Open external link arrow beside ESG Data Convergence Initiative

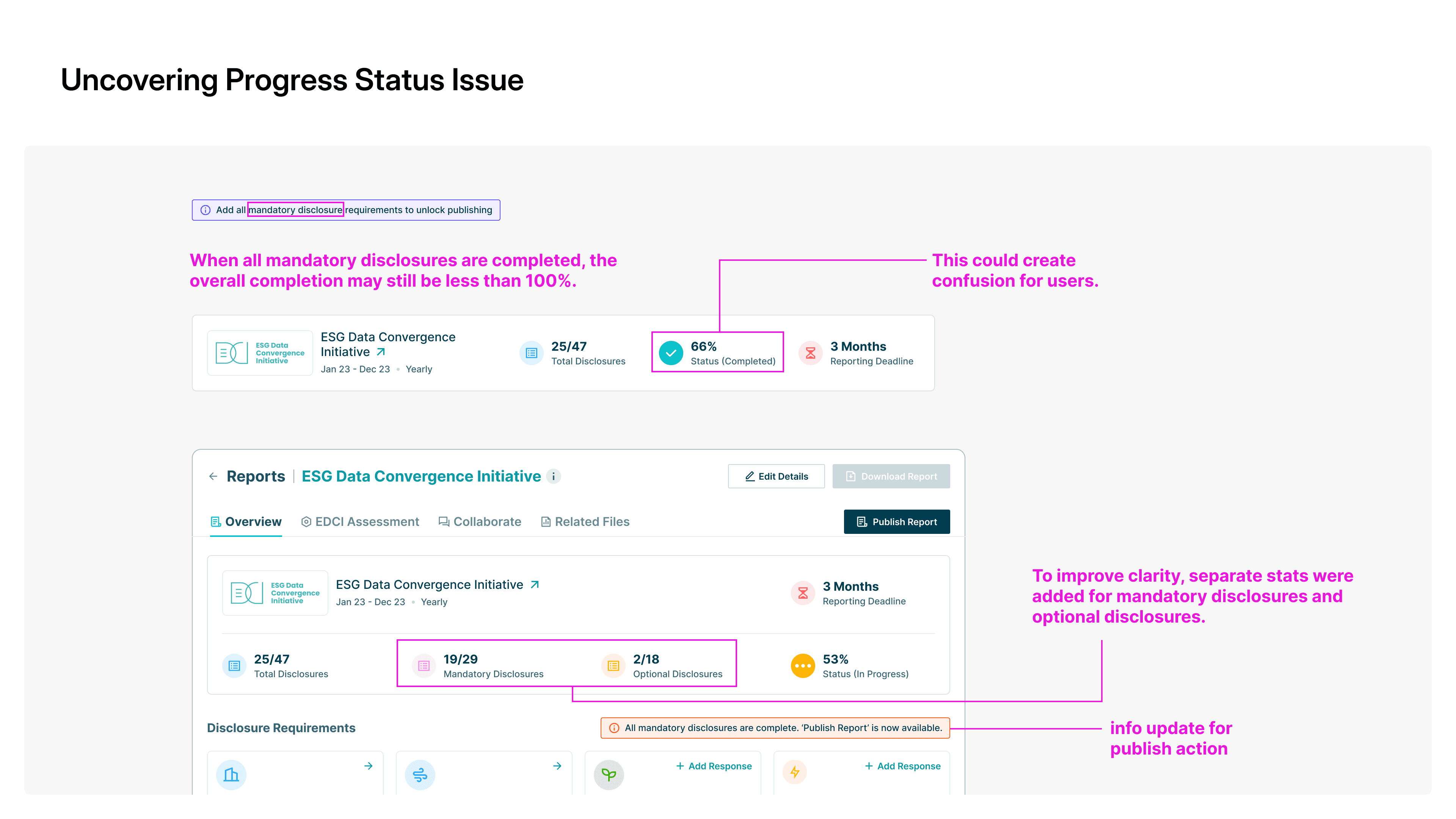[x=535, y=584]
